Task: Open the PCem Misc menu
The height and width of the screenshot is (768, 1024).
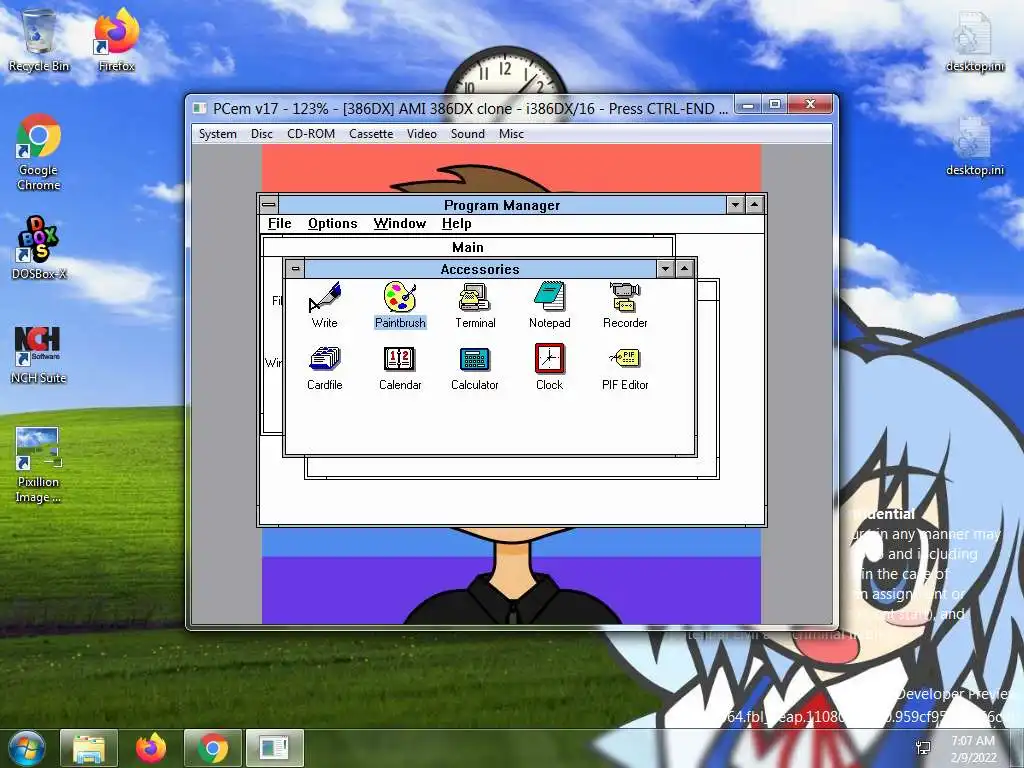Action: [x=511, y=134]
